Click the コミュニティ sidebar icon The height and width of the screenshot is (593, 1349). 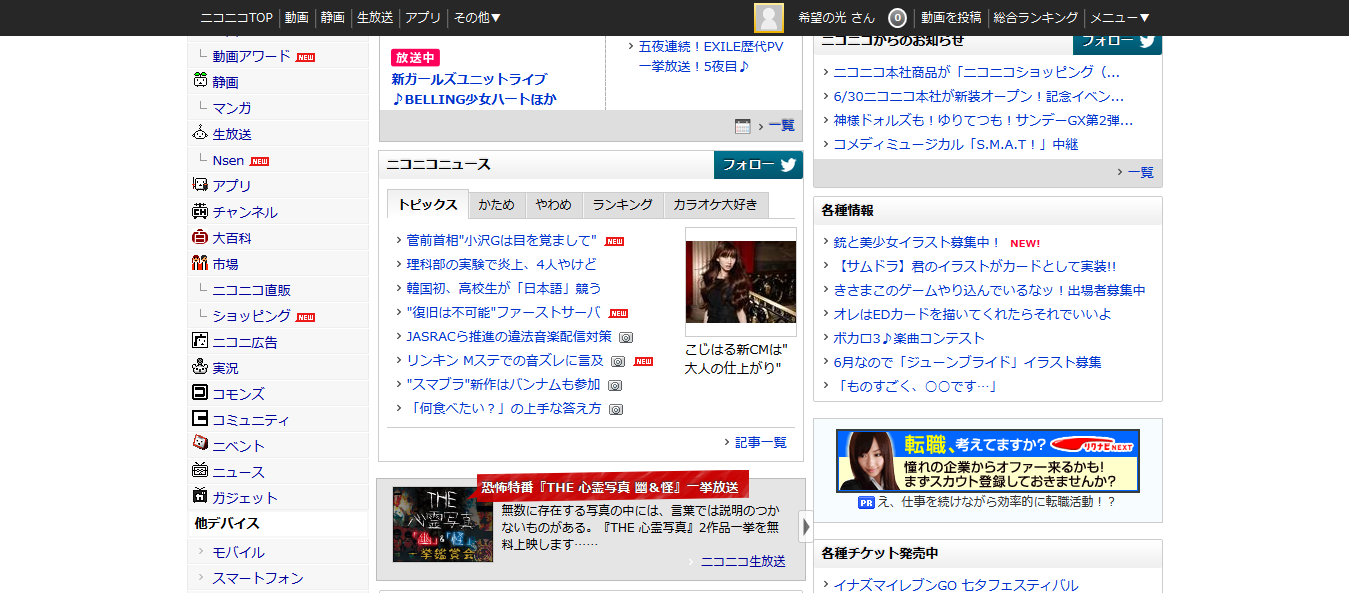tap(199, 419)
